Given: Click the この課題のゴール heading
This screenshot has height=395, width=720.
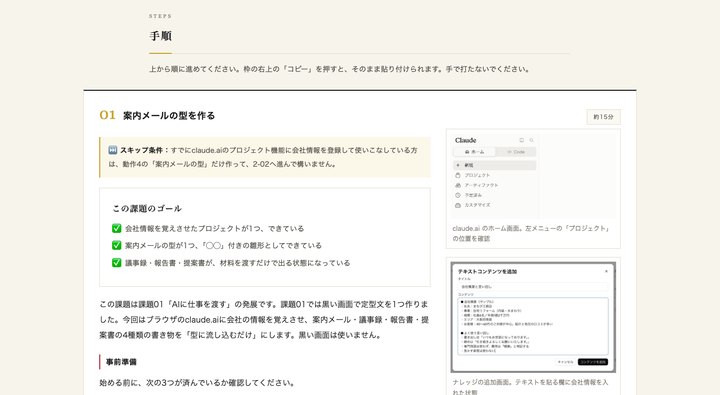Looking at the screenshot, I should click(x=147, y=209).
